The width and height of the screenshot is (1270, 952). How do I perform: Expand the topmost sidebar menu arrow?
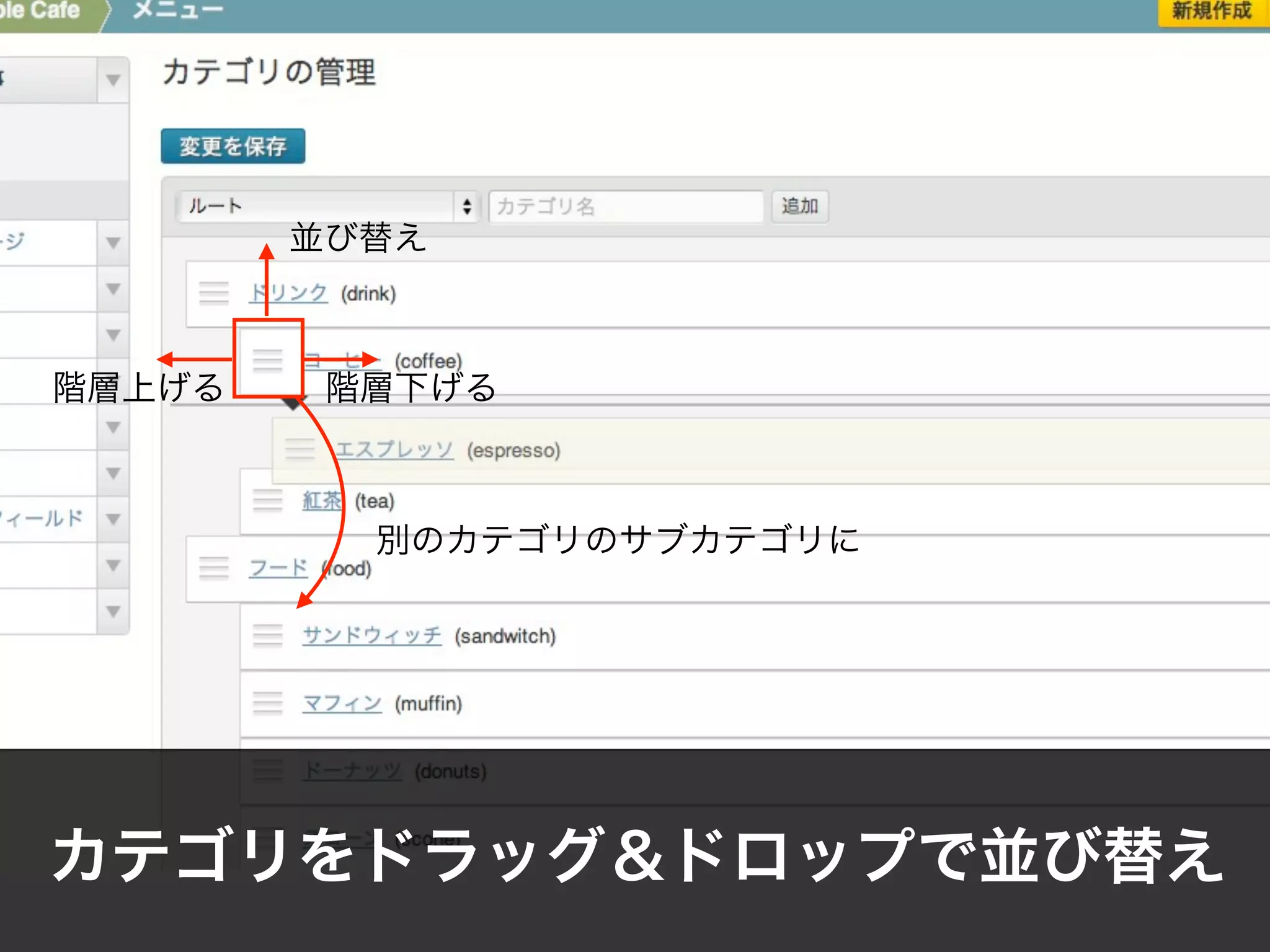[113, 80]
